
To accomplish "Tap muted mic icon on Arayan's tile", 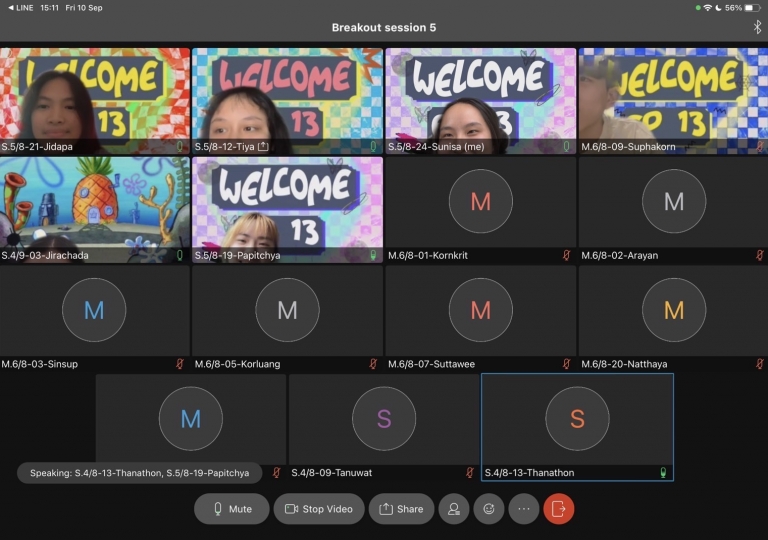I will click(760, 255).
